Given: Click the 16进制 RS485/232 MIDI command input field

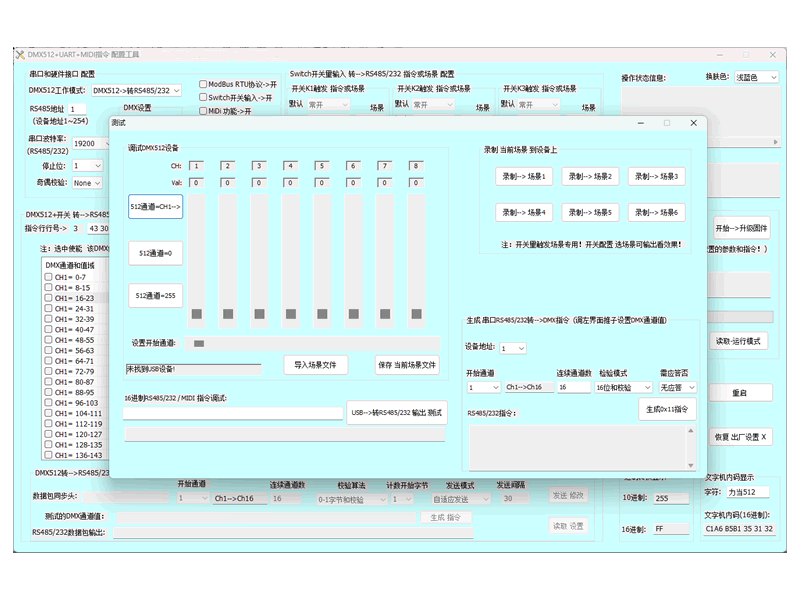Looking at the screenshot, I should point(233,412).
